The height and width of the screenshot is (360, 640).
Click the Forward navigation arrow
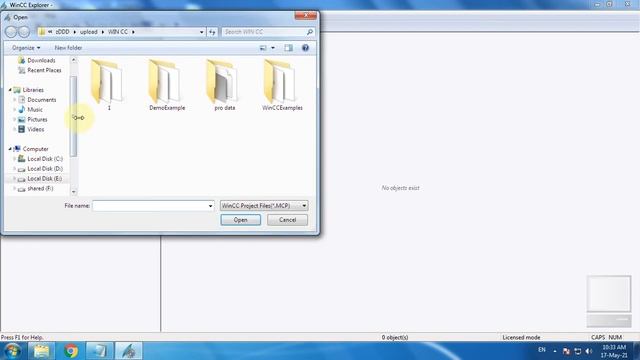24,31
